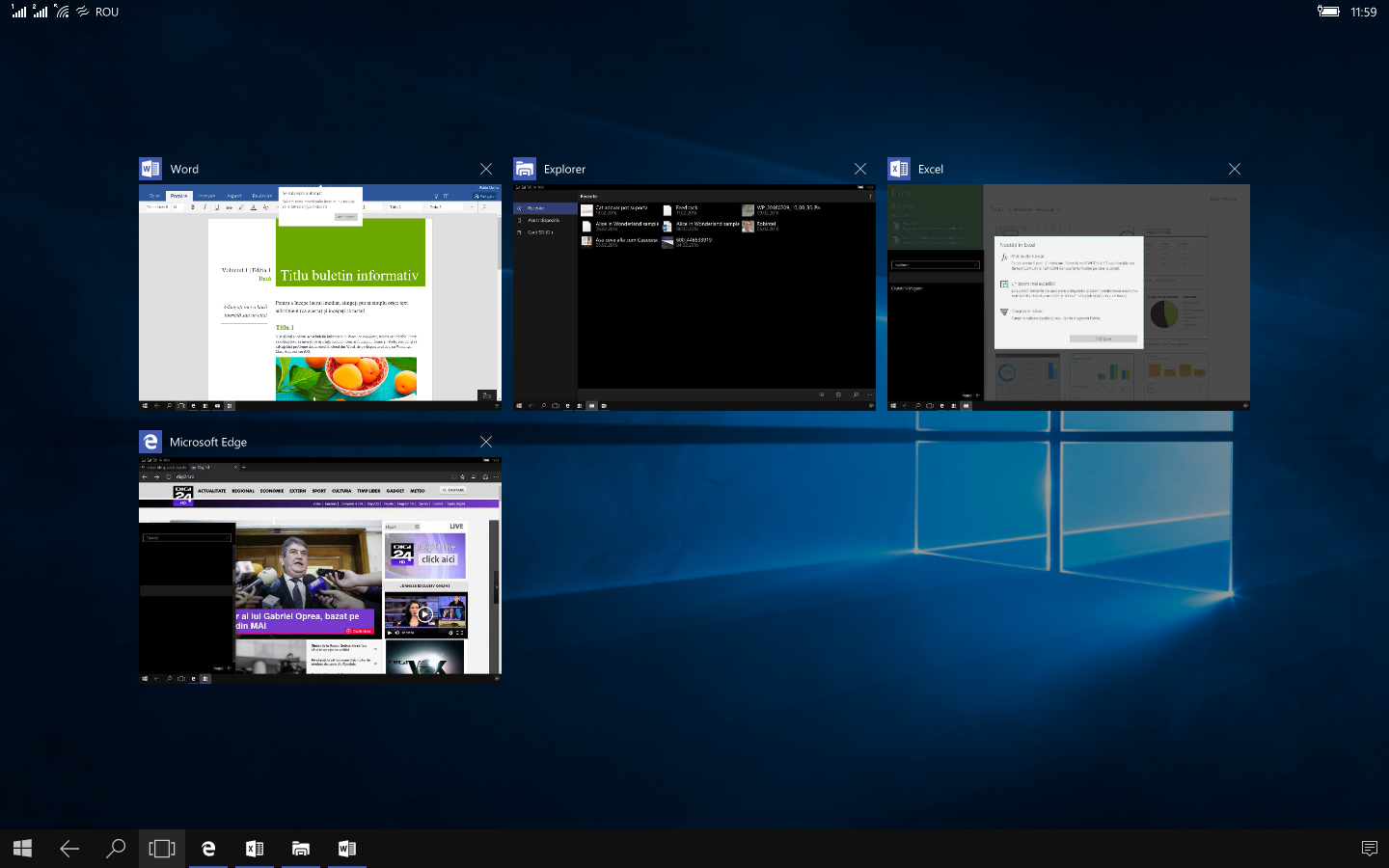Image resolution: width=1389 pixels, height=868 pixels.
Task: Click the Word icon in the taskbar
Action: tap(347, 848)
